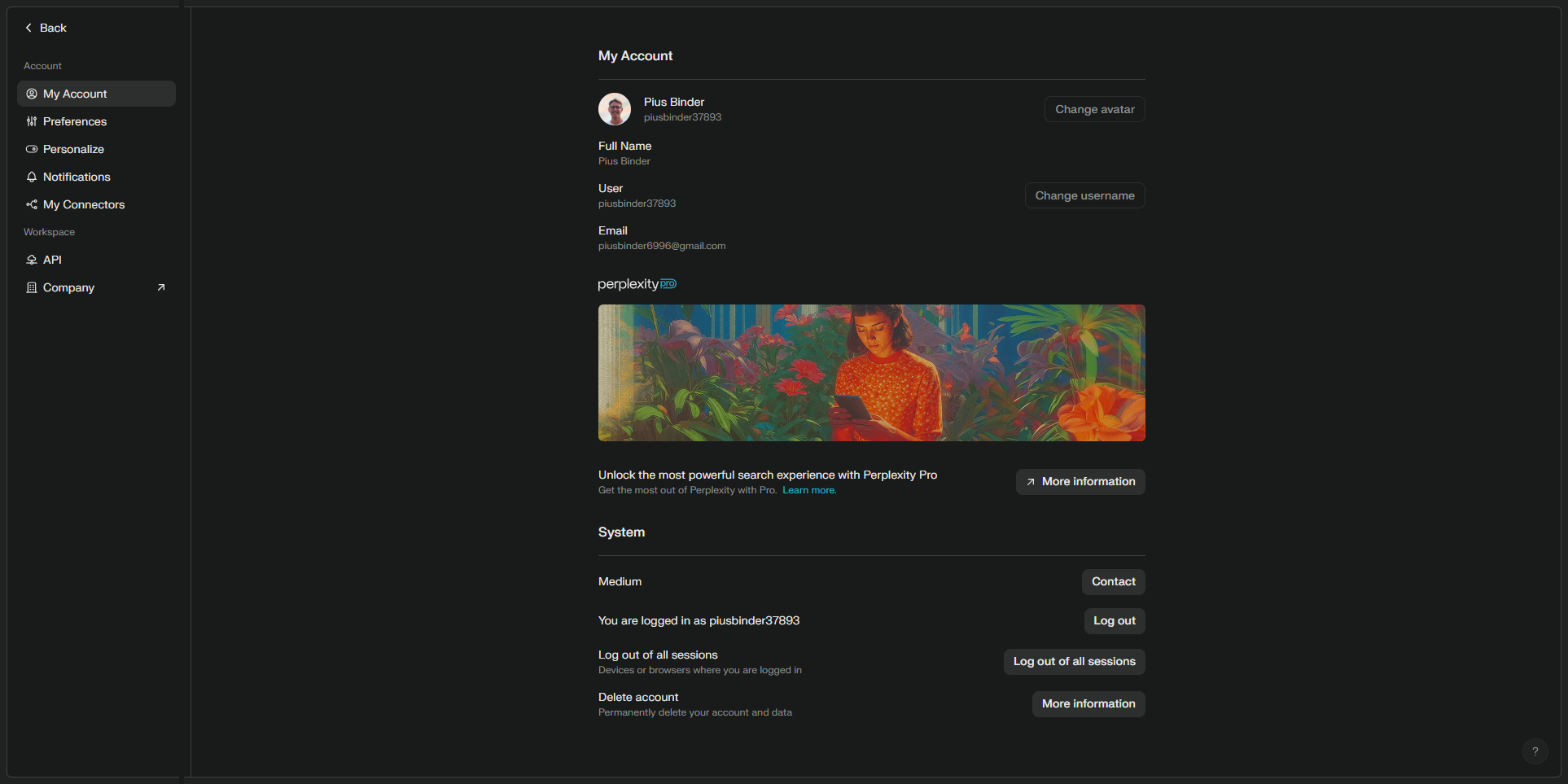Click More information for Delete account

pos(1088,704)
